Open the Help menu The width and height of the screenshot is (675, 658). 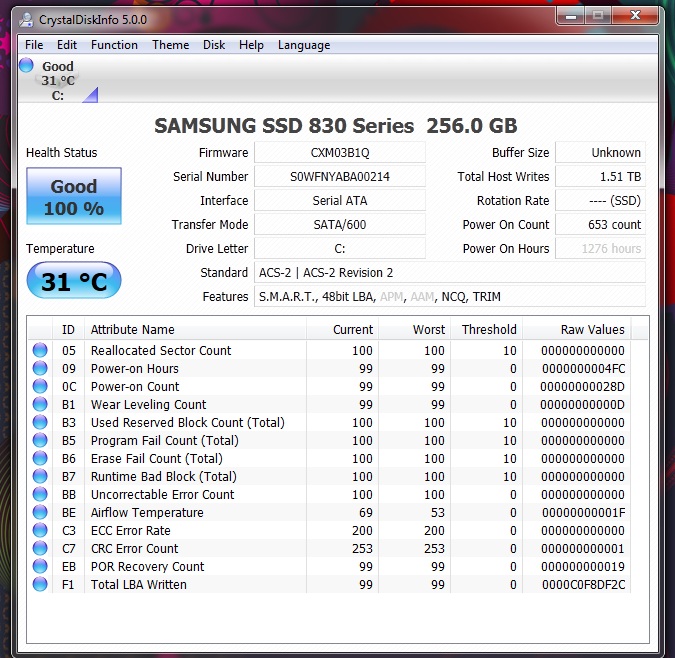click(251, 45)
